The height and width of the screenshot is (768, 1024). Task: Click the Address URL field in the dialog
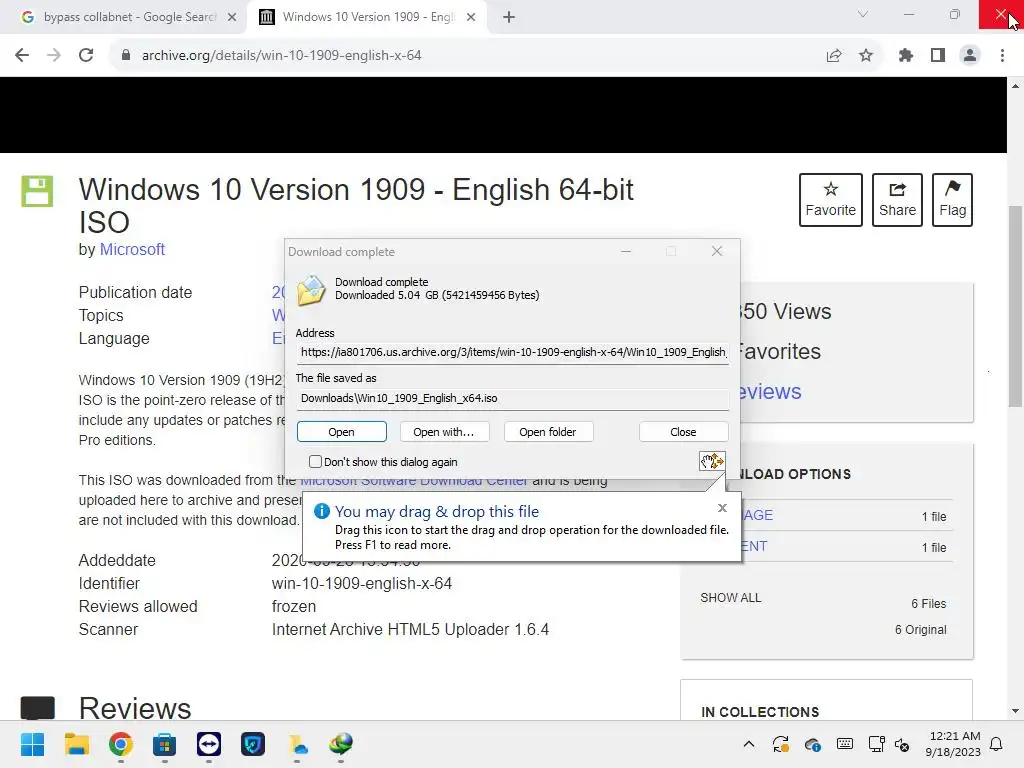(x=513, y=353)
